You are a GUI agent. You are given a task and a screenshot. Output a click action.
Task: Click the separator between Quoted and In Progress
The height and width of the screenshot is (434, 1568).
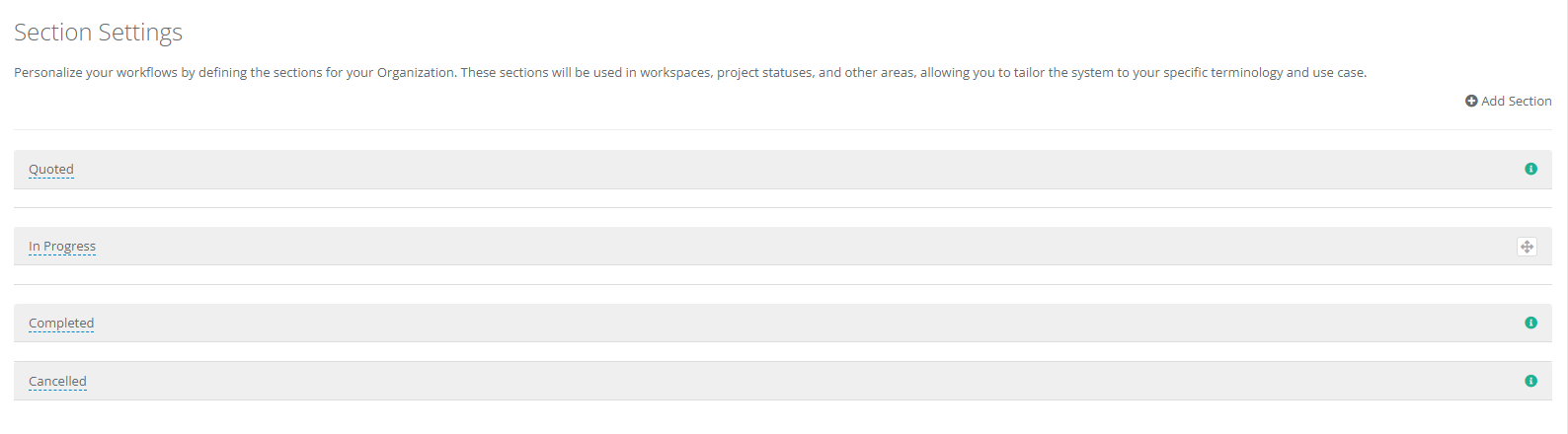click(x=782, y=207)
